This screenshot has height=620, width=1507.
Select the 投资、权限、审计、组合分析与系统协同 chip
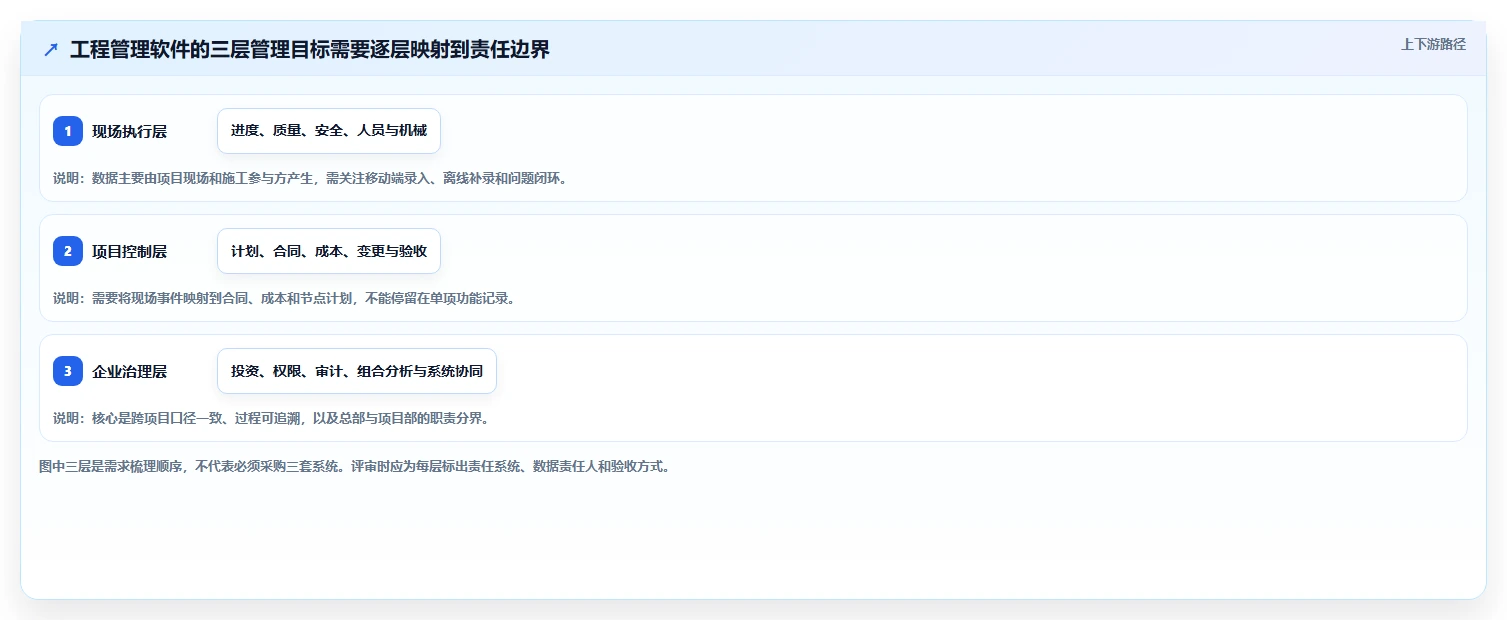coord(357,371)
